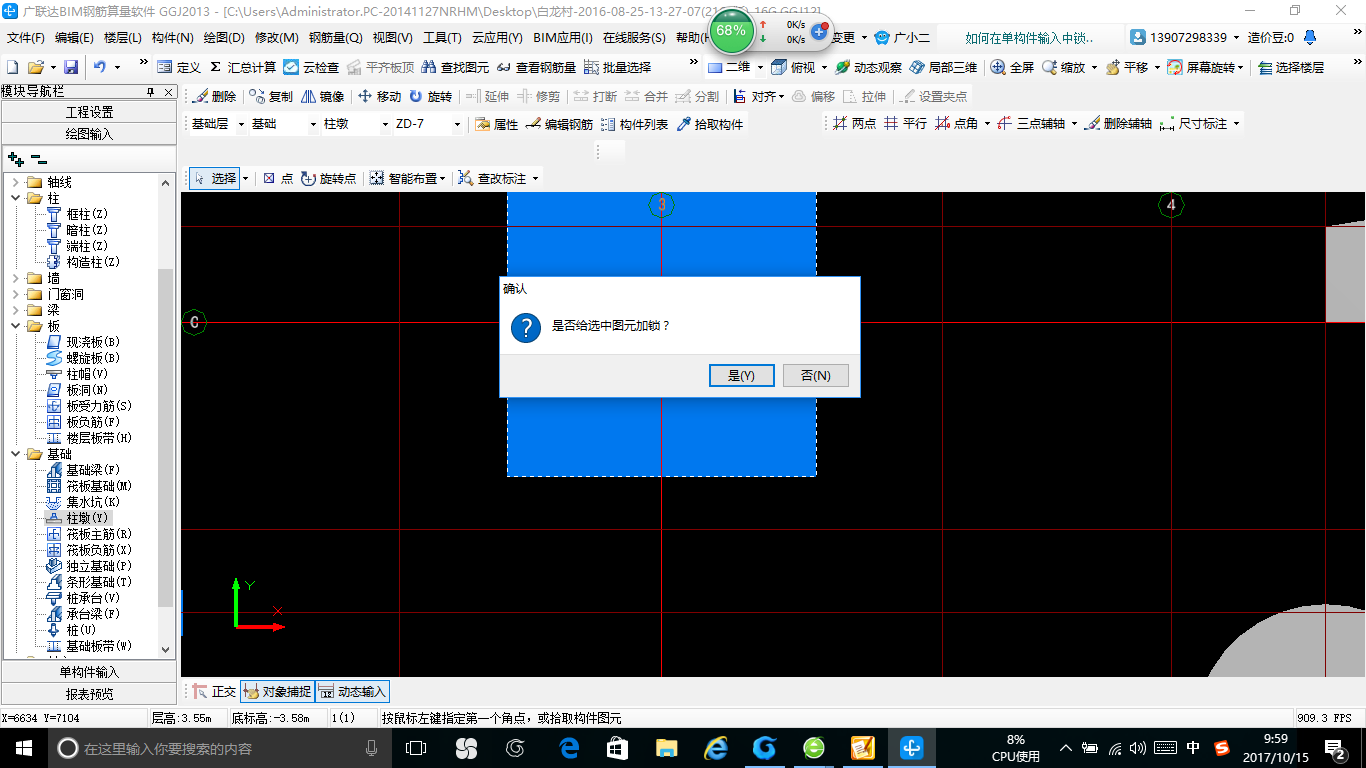
Task: Toggle 选择 selection mode button
Action: tap(214, 178)
